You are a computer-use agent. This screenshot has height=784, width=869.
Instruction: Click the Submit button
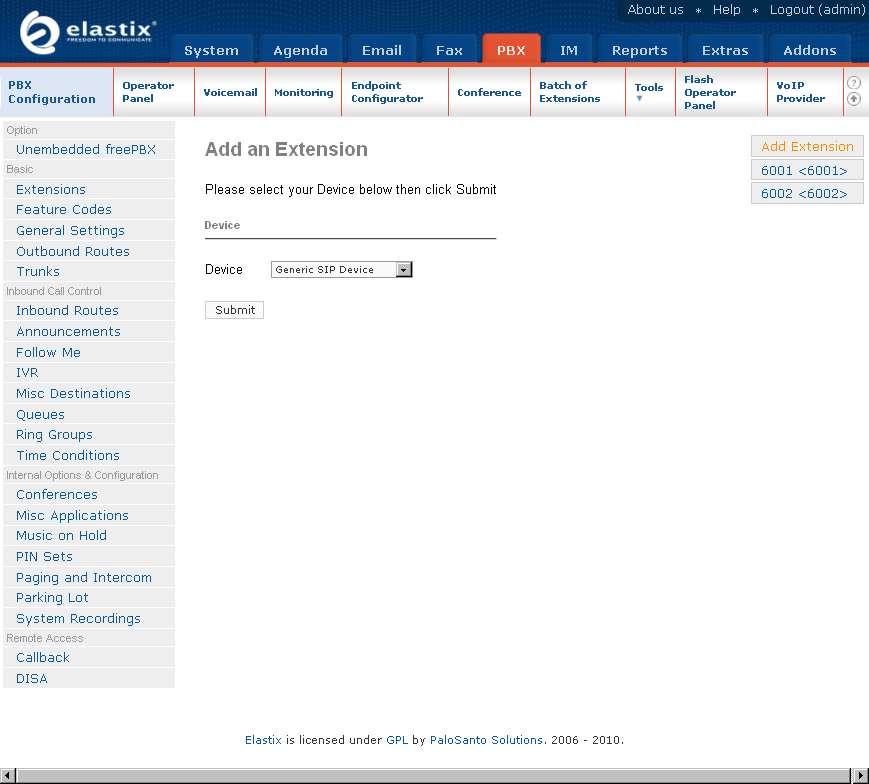[234, 310]
